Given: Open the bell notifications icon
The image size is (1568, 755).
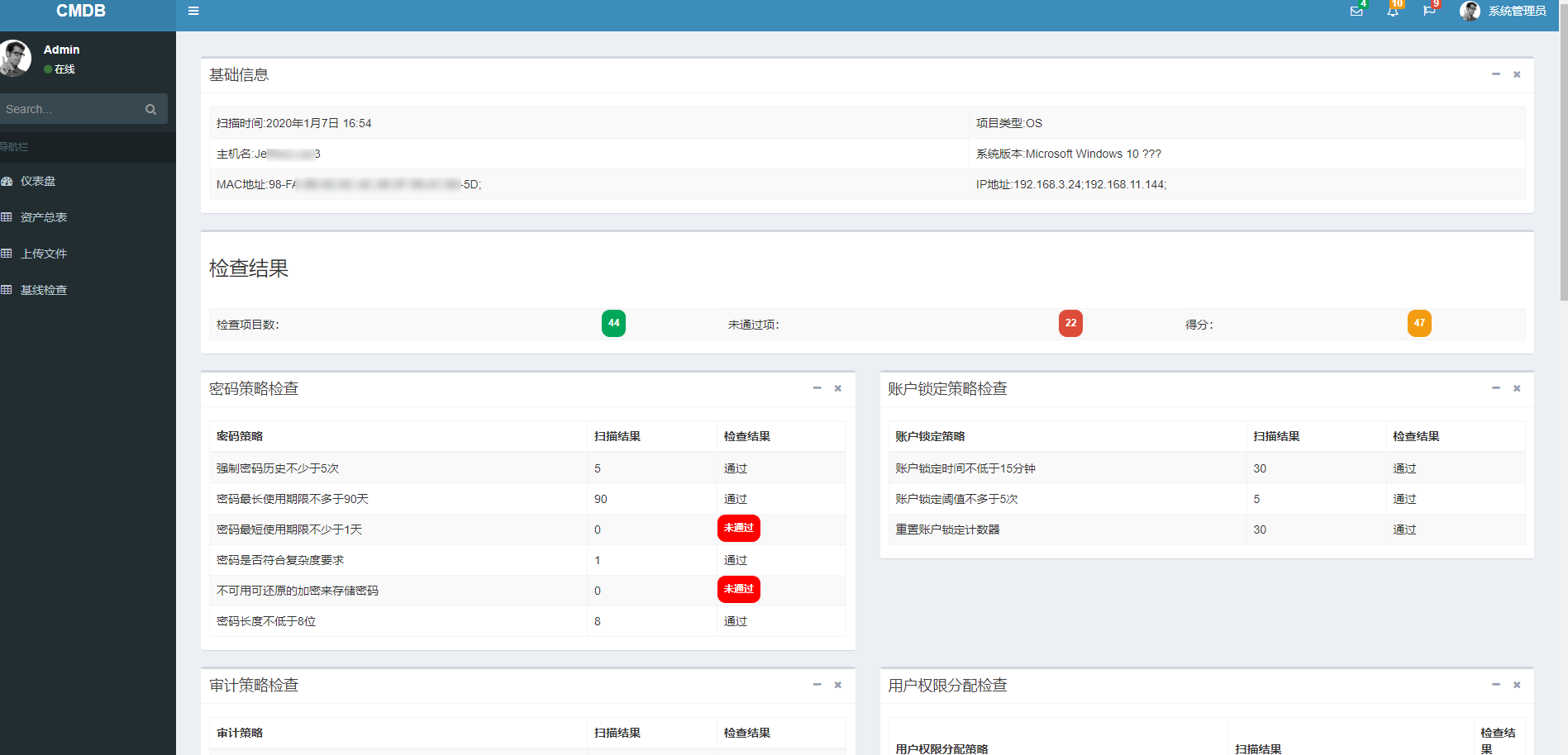Looking at the screenshot, I should click(1393, 11).
